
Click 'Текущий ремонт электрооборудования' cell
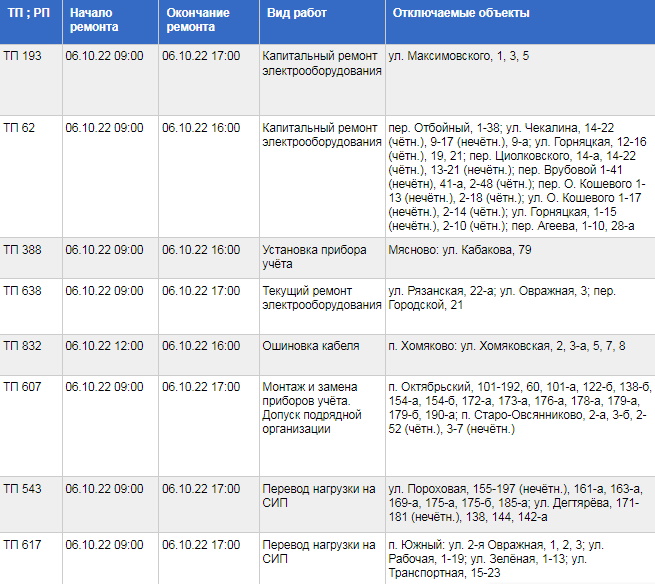click(x=321, y=298)
